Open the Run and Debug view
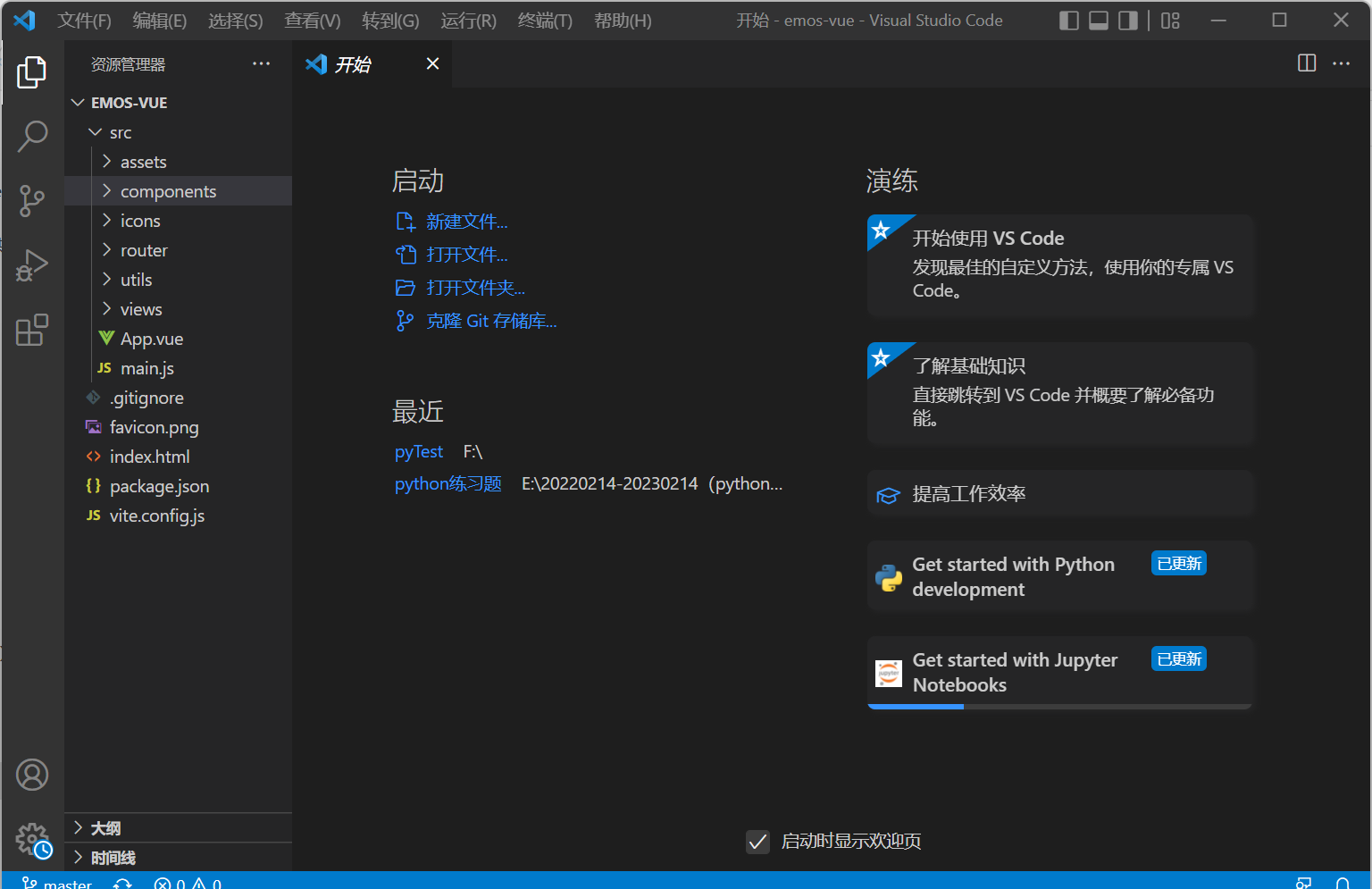 pyautogui.click(x=32, y=265)
